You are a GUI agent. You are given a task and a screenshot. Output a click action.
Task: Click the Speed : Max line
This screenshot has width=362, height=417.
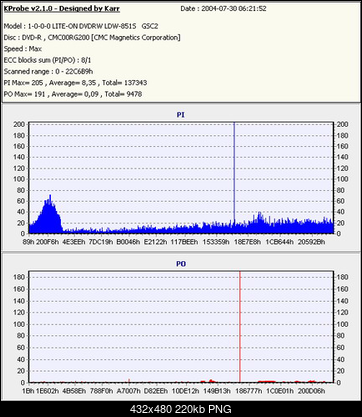click(x=23, y=49)
